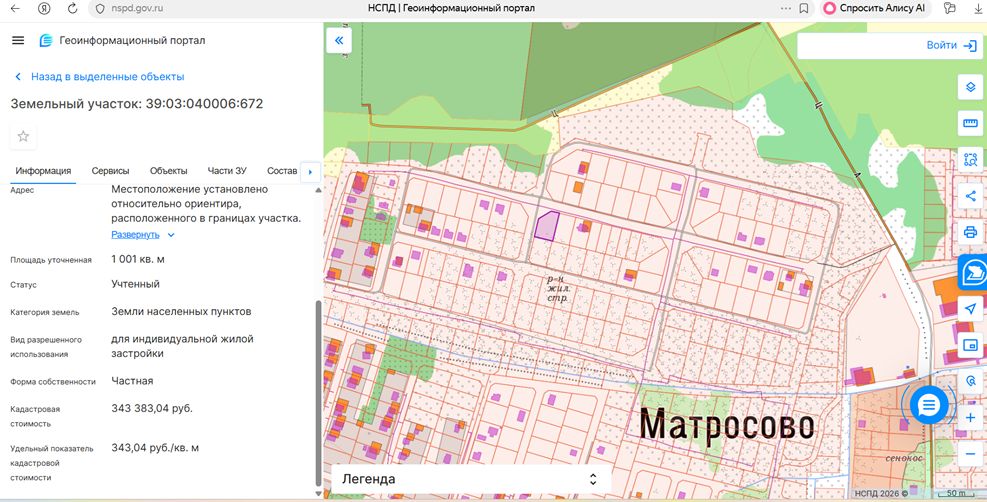The width and height of the screenshot is (987, 502).
Task: Locate my position on map
Action: click(969, 309)
